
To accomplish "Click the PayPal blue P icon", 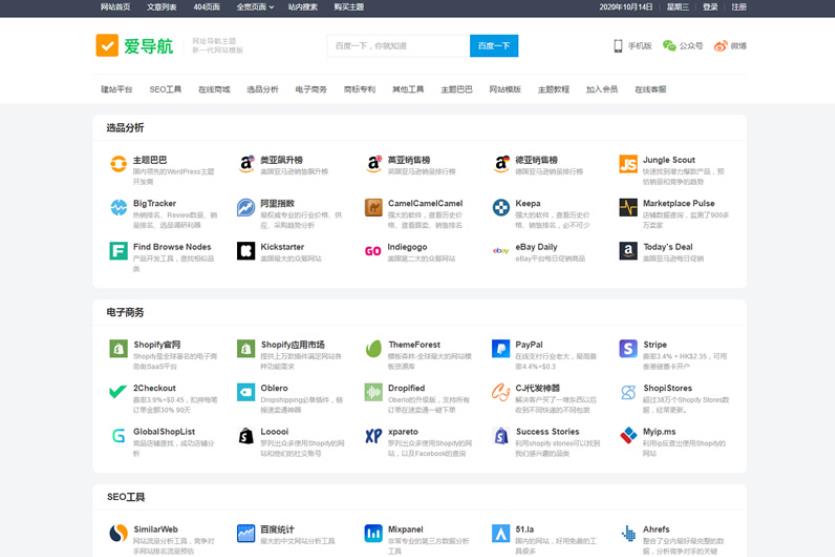I will point(501,349).
